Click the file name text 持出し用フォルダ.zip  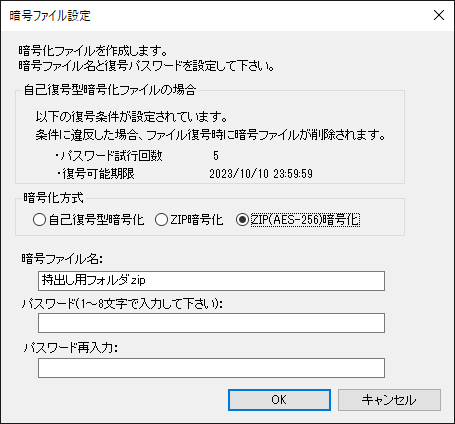click(x=94, y=280)
